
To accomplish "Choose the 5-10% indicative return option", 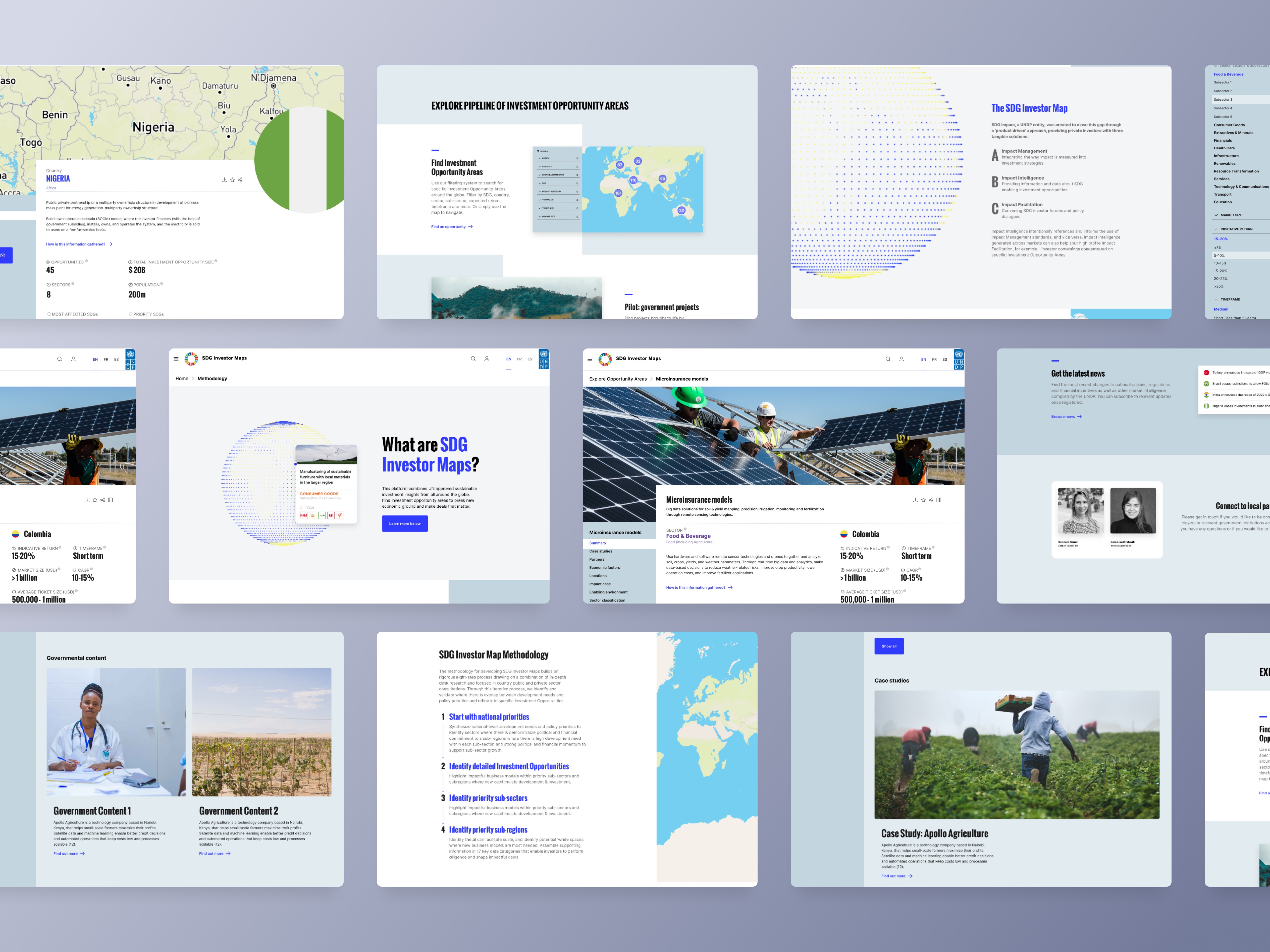I will (1219, 255).
